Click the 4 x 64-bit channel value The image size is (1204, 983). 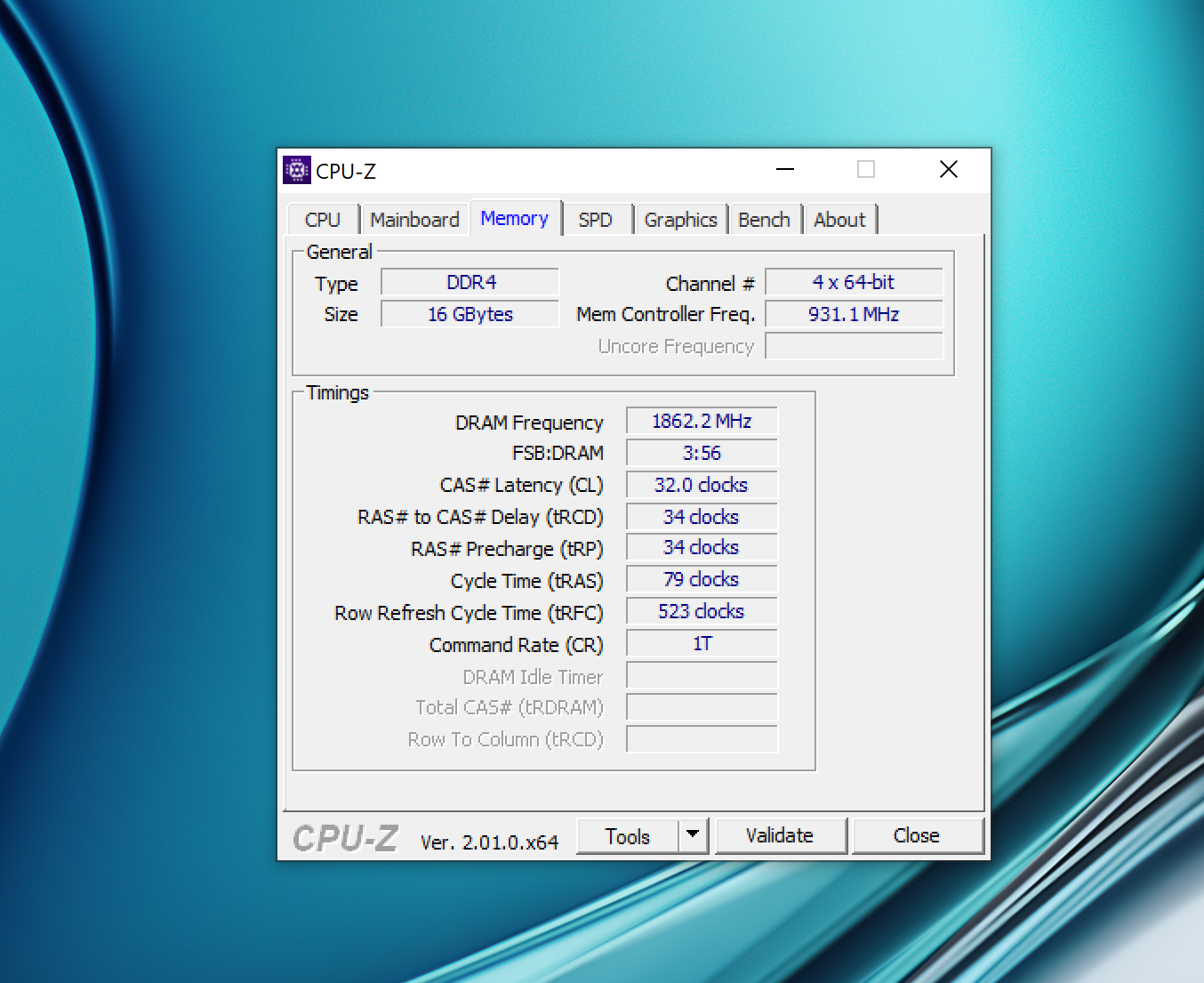(x=854, y=282)
